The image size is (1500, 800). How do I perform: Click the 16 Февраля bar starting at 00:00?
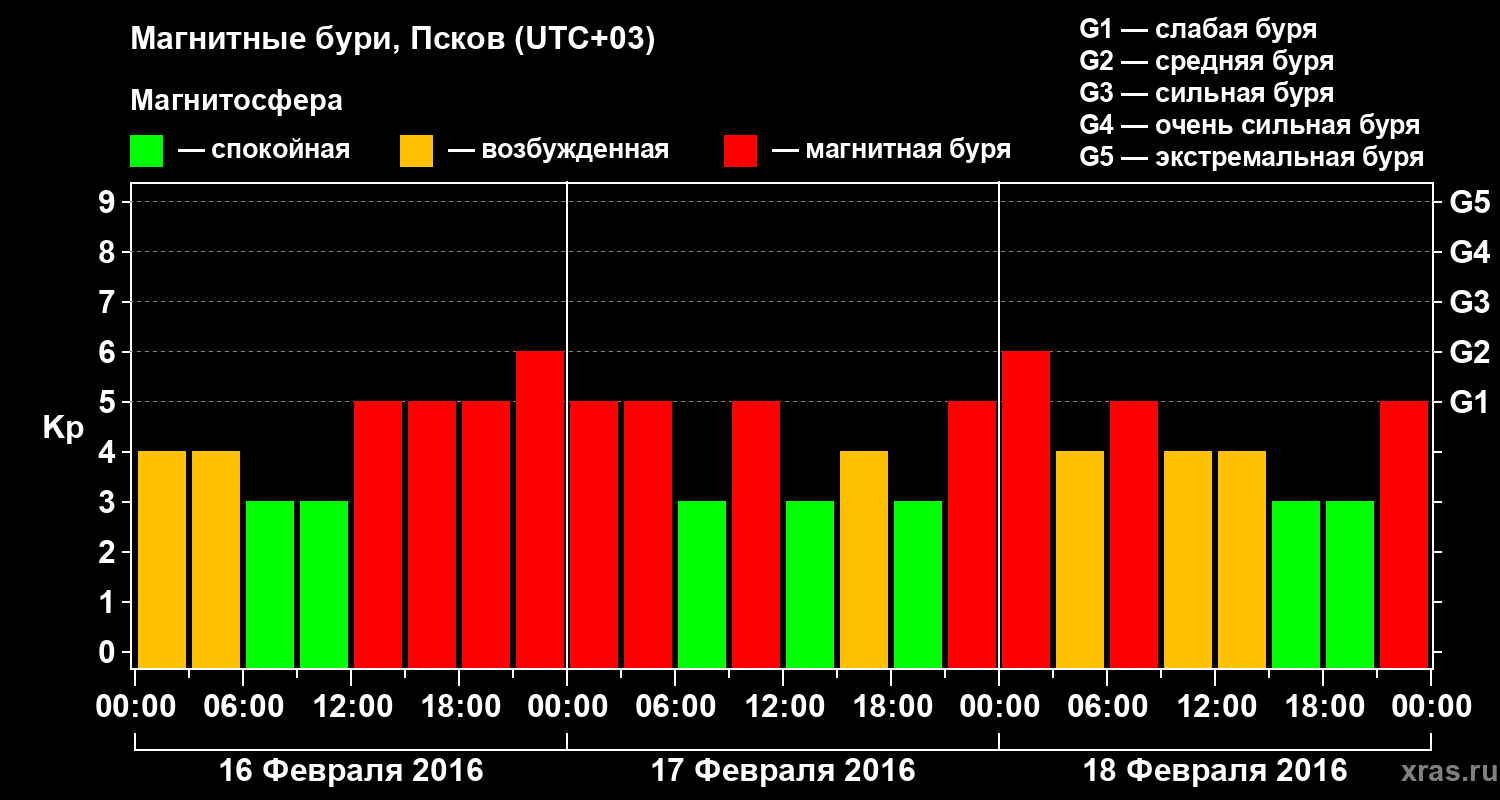coord(162,559)
